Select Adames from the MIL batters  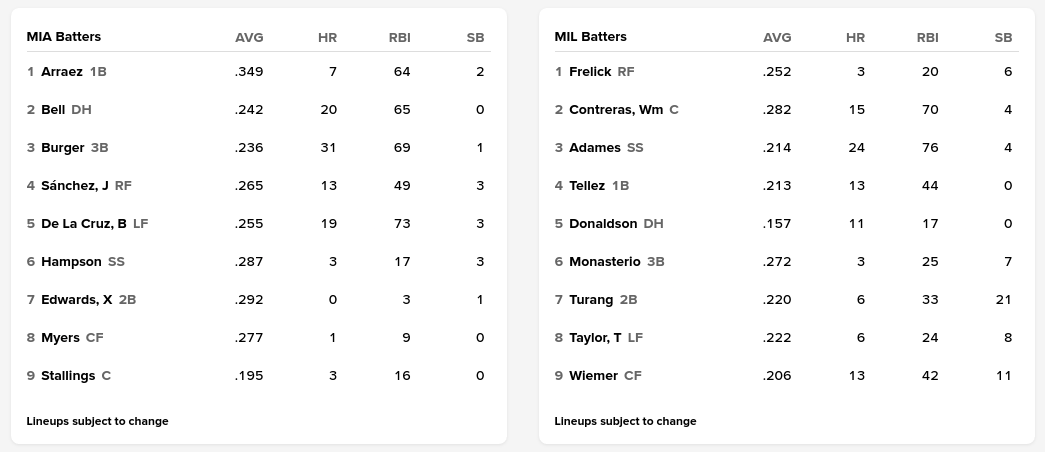point(595,148)
